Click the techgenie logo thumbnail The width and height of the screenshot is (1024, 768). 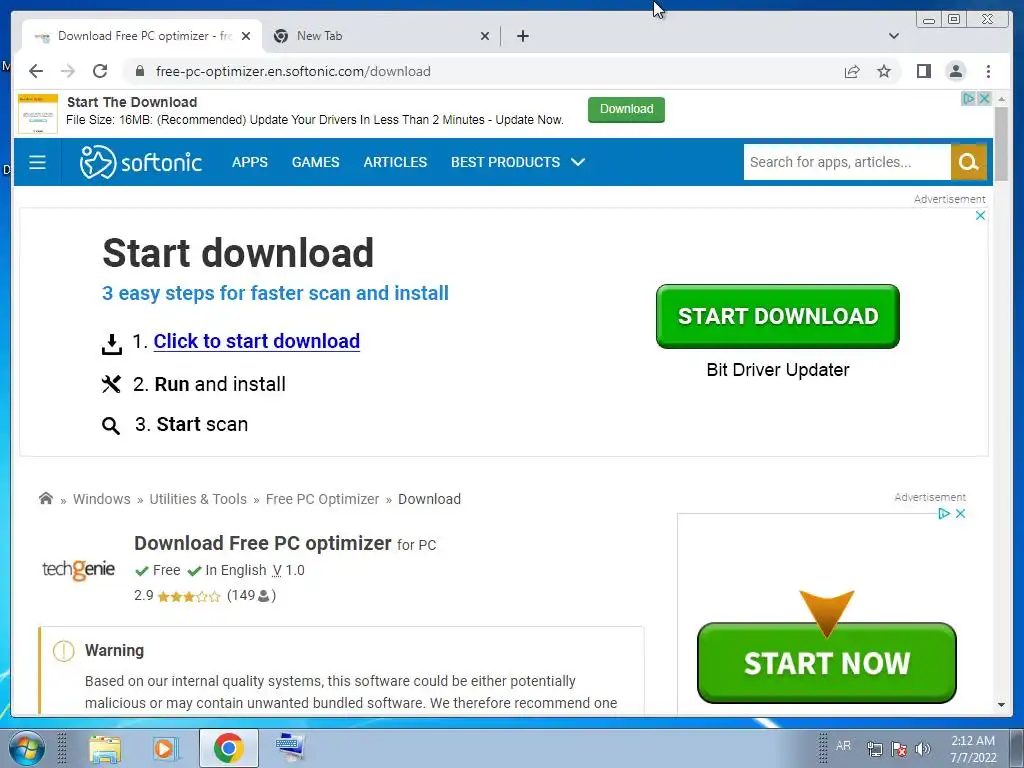coord(78,569)
